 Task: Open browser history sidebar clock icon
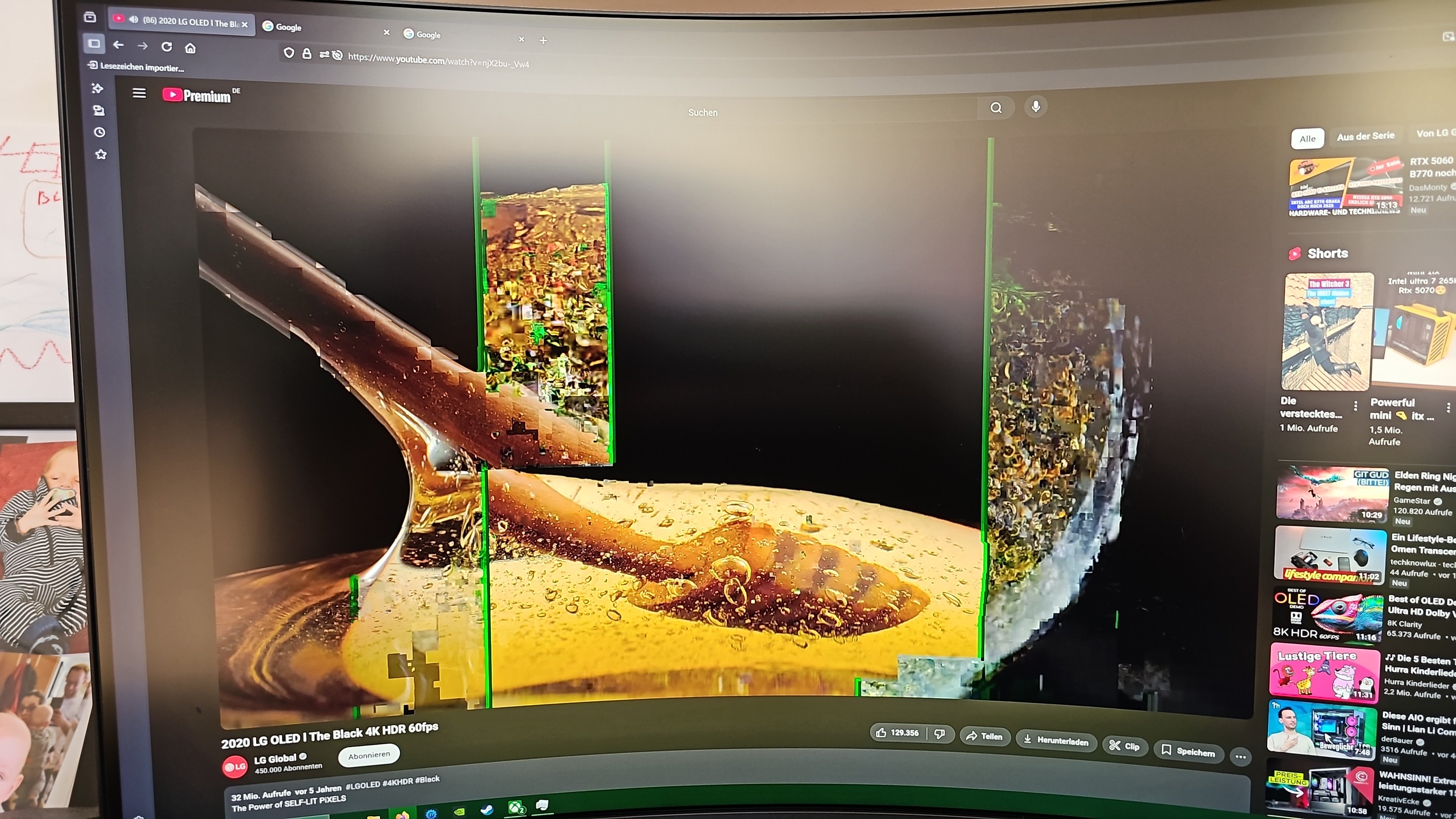[x=99, y=132]
